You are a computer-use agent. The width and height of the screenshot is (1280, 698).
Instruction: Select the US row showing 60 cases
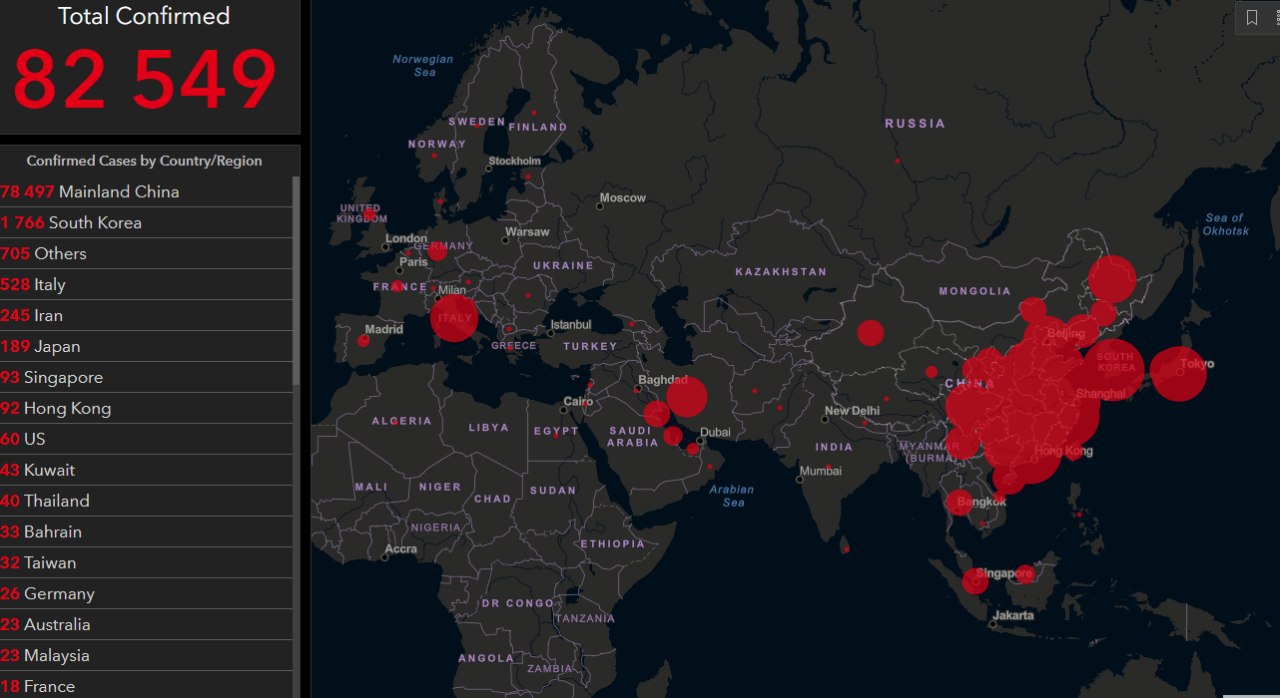click(x=146, y=440)
